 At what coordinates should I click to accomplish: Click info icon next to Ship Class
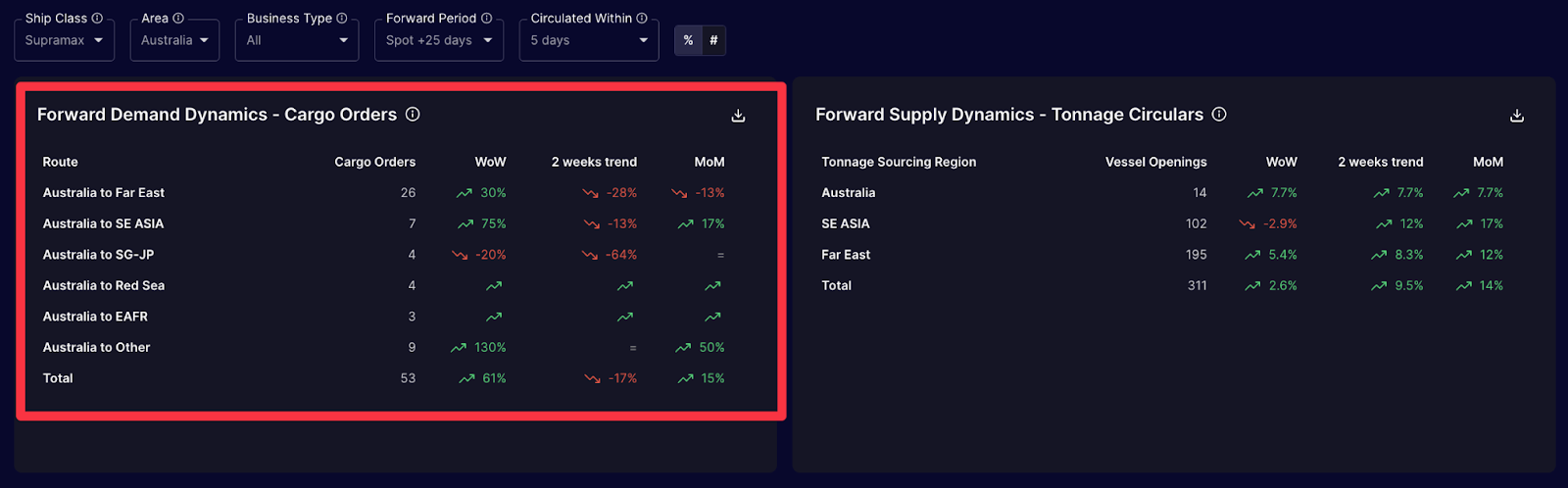click(x=97, y=18)
